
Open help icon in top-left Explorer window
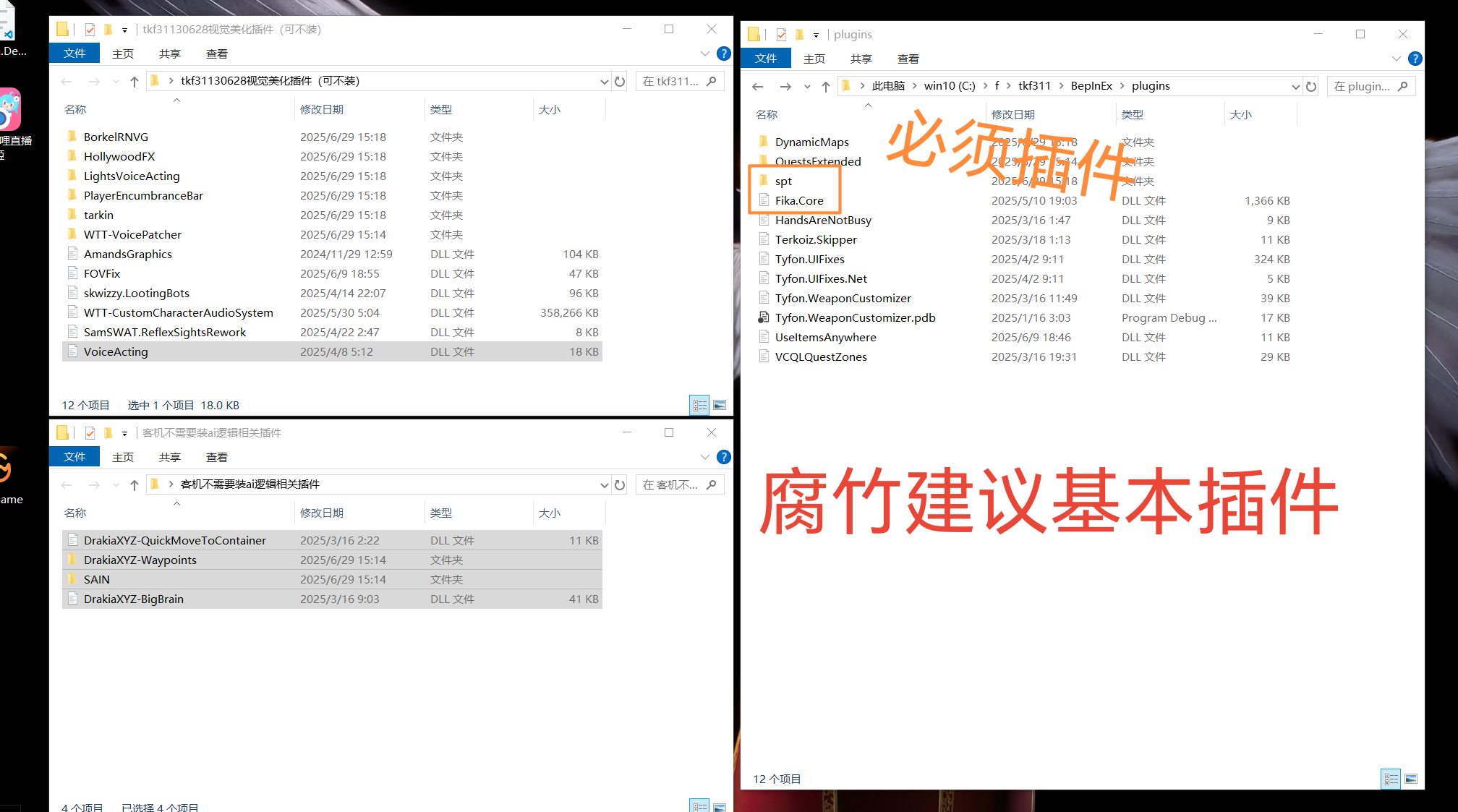(723, 54)
